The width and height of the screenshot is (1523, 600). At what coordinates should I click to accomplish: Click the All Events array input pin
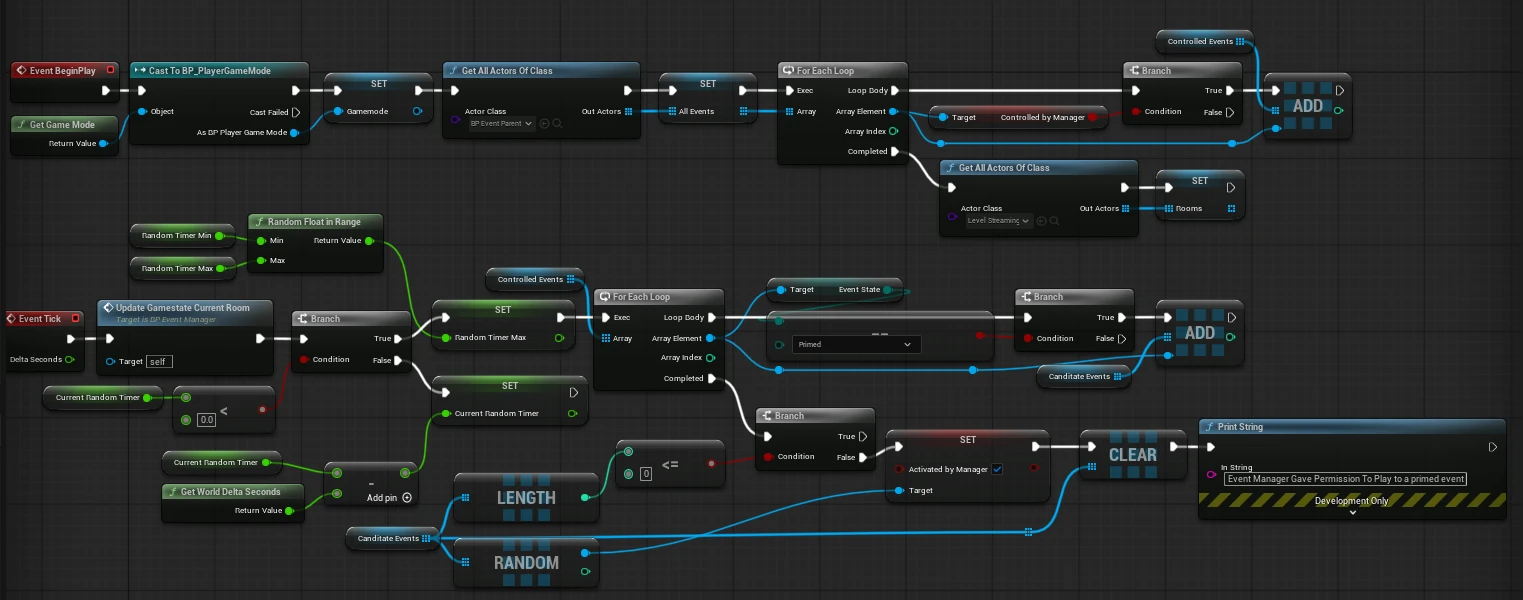tap(670, 111)
